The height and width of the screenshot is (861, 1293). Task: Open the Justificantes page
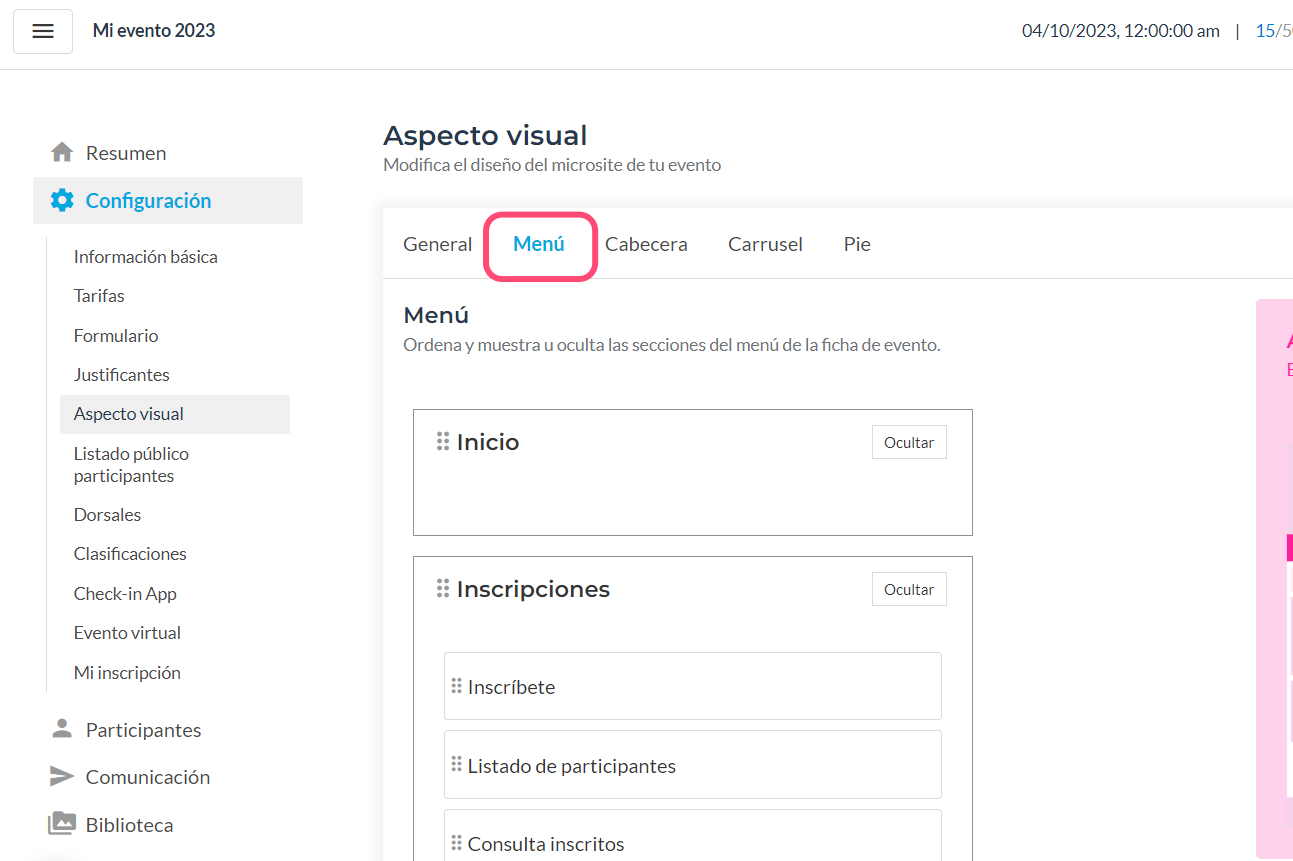[122, 375]
